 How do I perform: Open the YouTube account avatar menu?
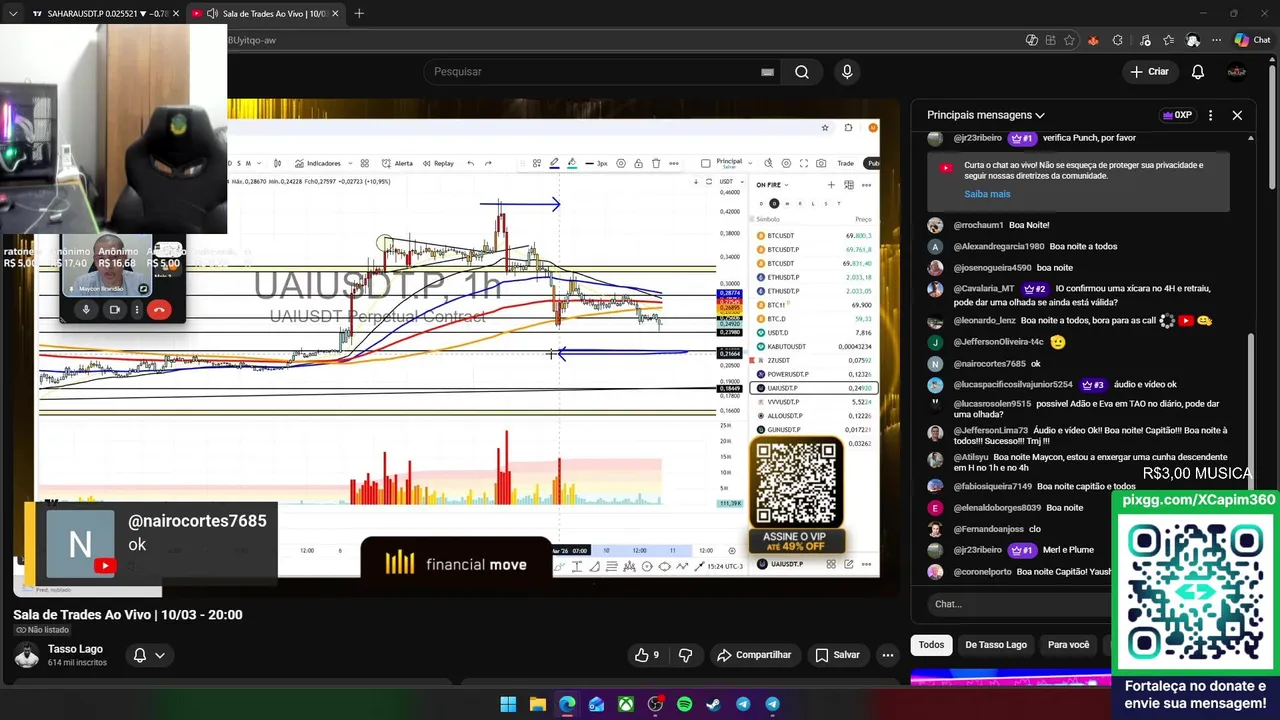[x=1237, y=72]
